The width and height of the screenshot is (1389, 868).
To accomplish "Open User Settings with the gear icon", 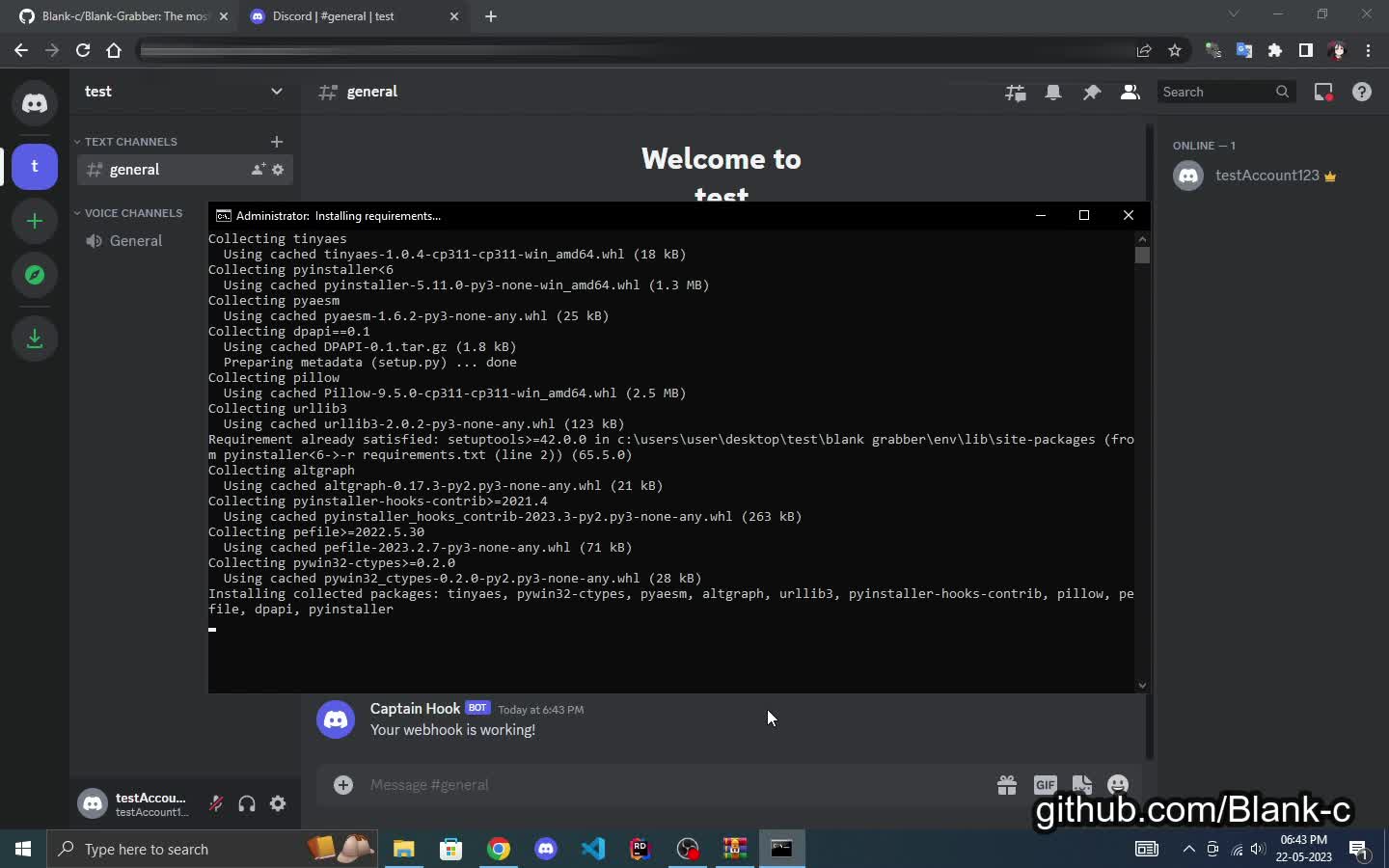I will [x=278, y=803].
